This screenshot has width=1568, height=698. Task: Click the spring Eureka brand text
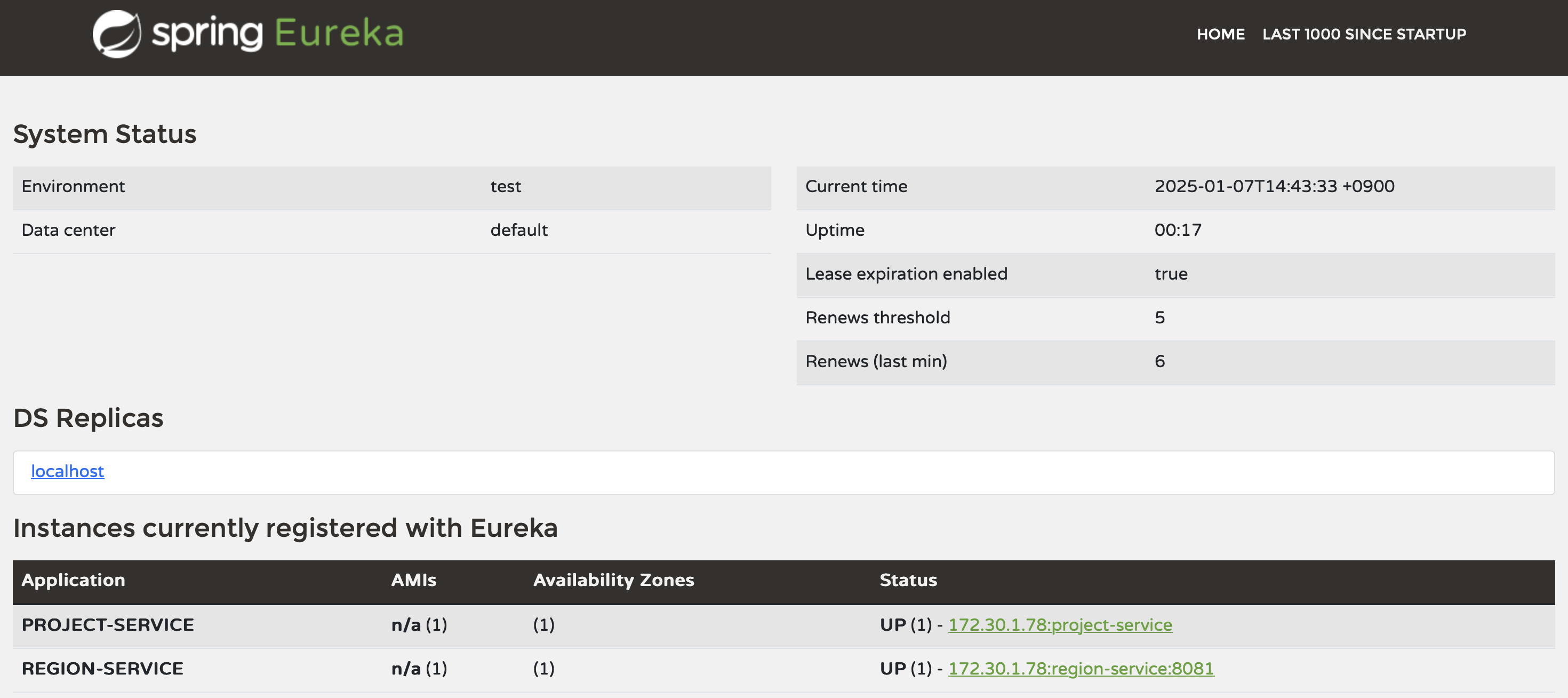point(277,34)
